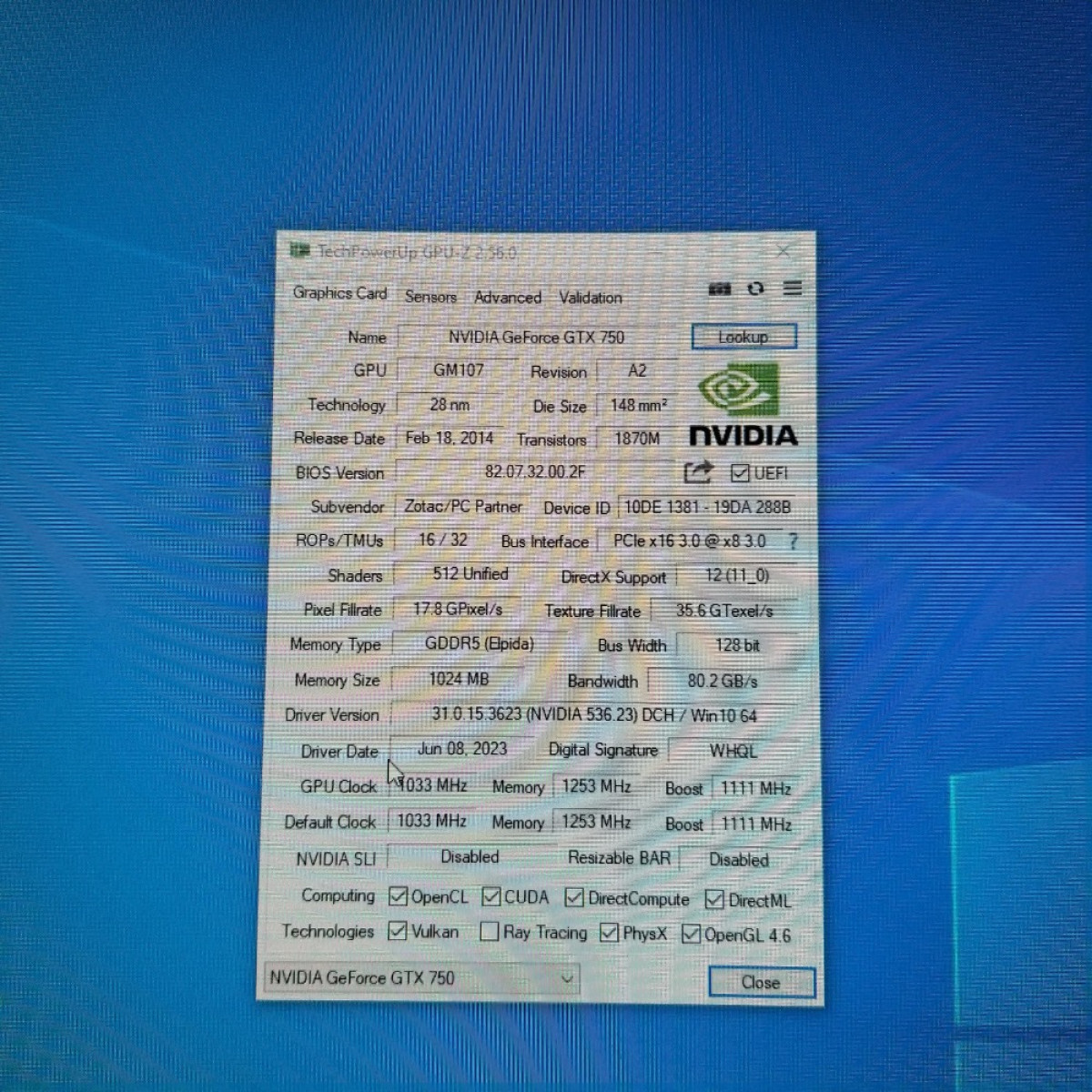Image resolution: width=1092 pixels, height=1092 pixels.
Task: Click the GPU field GM107
Action: [x=458, y=370]
